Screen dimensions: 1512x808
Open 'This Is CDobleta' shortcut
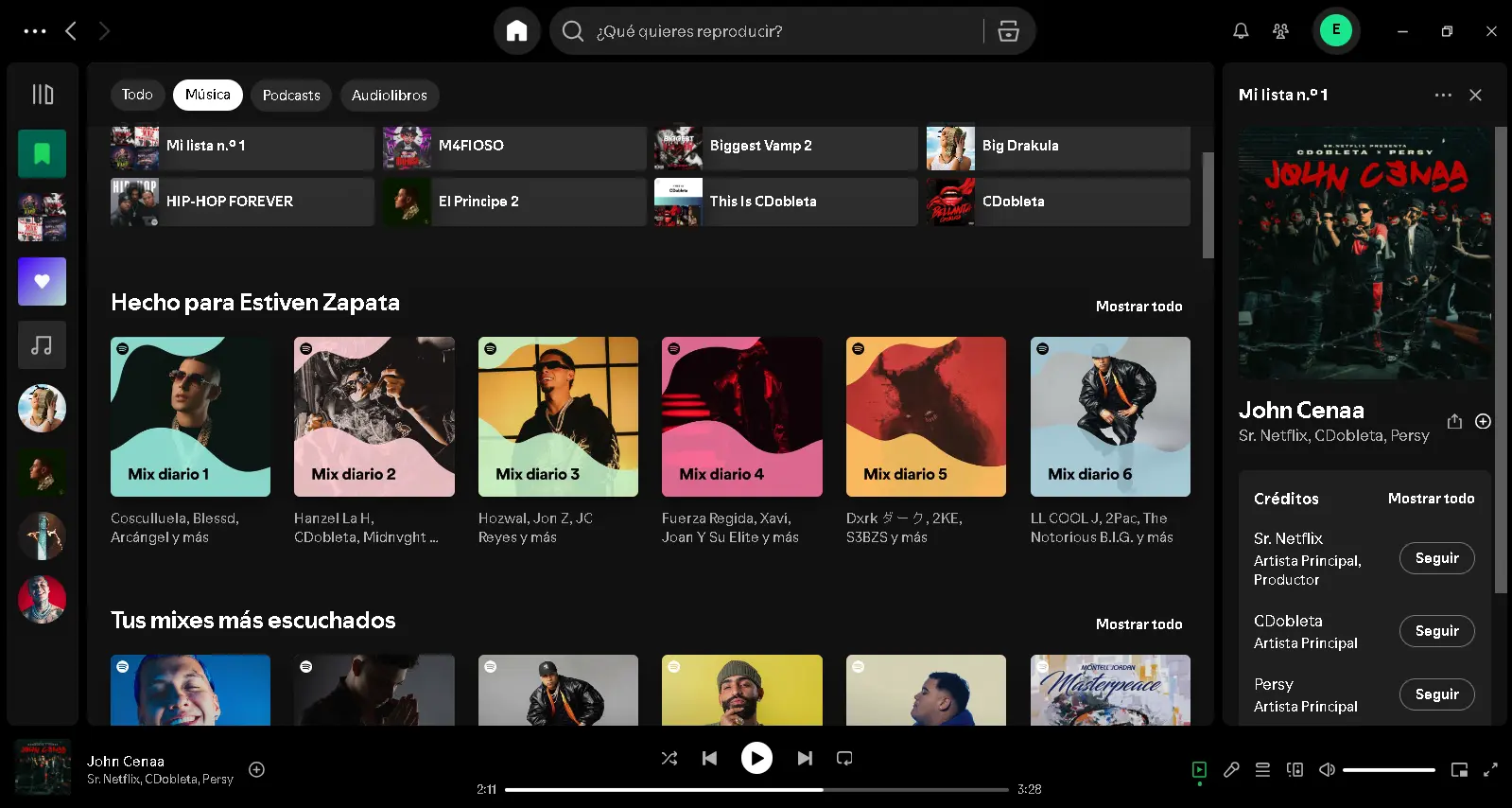pos(786,202)
